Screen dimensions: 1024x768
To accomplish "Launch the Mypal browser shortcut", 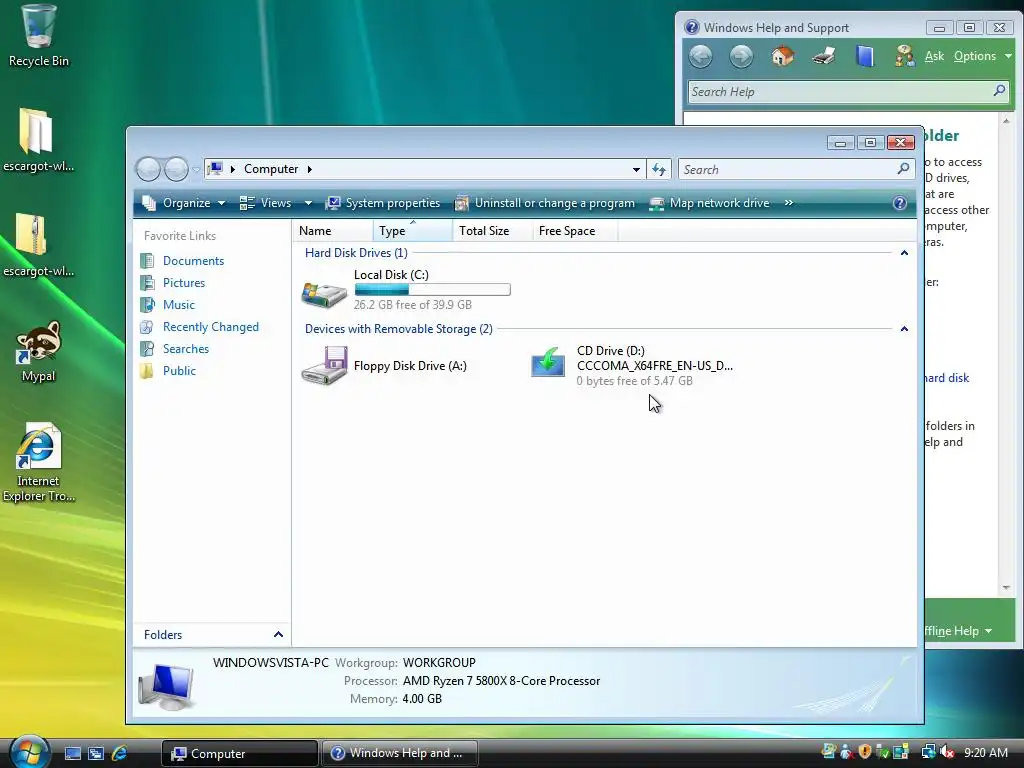I will pos(39,351).
